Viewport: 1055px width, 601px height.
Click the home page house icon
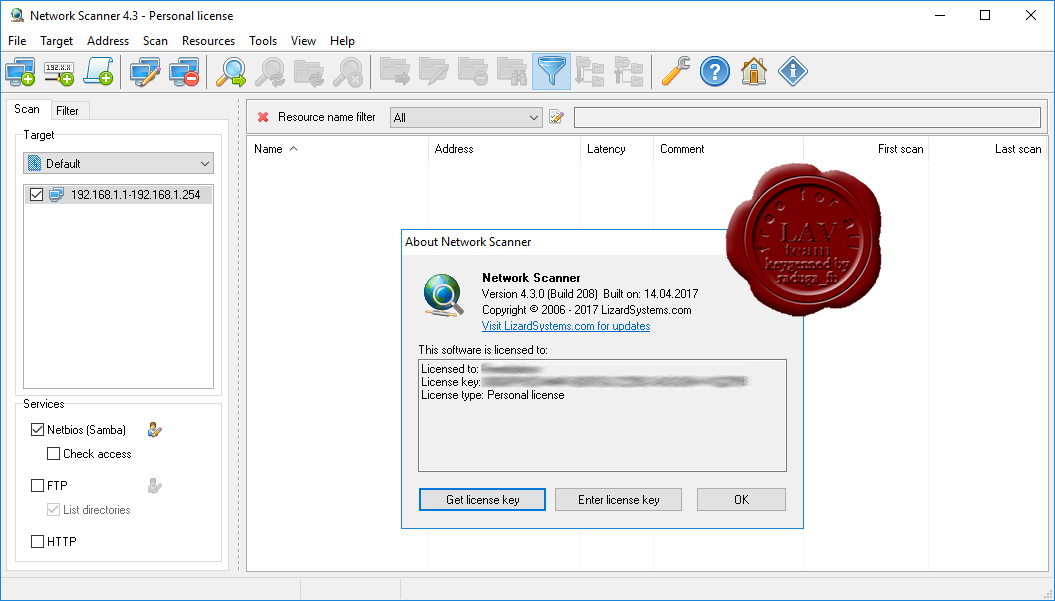coord(754,71)
